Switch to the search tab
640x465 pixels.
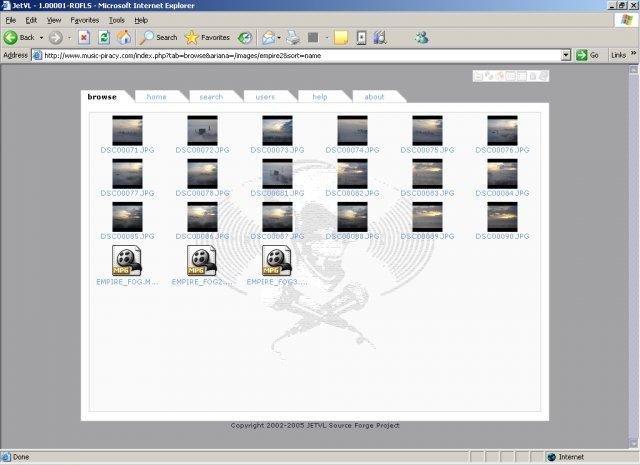[x=211, y=97]
